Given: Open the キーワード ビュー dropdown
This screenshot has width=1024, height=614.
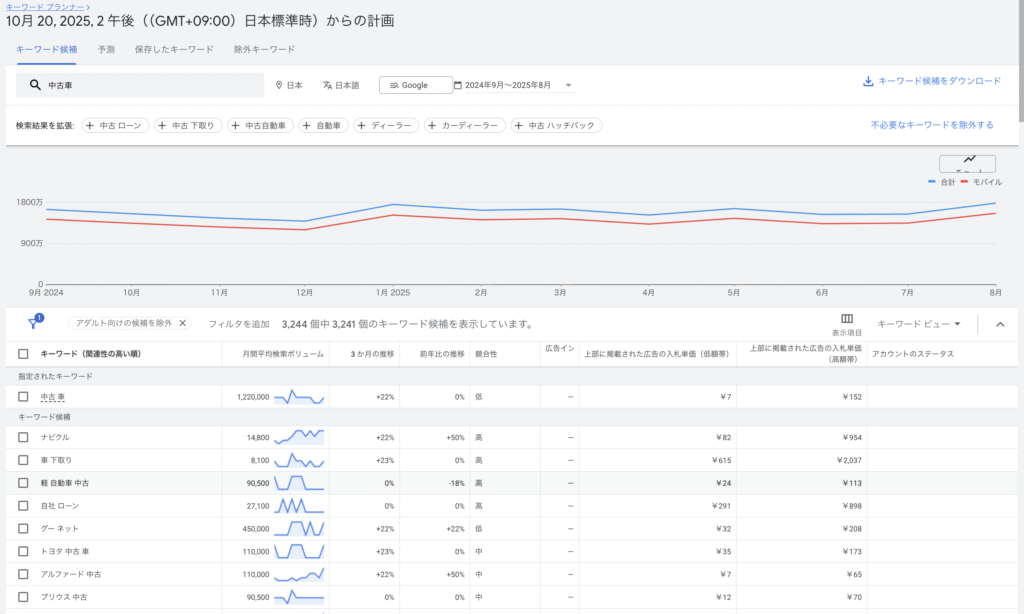Looking at the screenshot, I should (x=918, y=324).
